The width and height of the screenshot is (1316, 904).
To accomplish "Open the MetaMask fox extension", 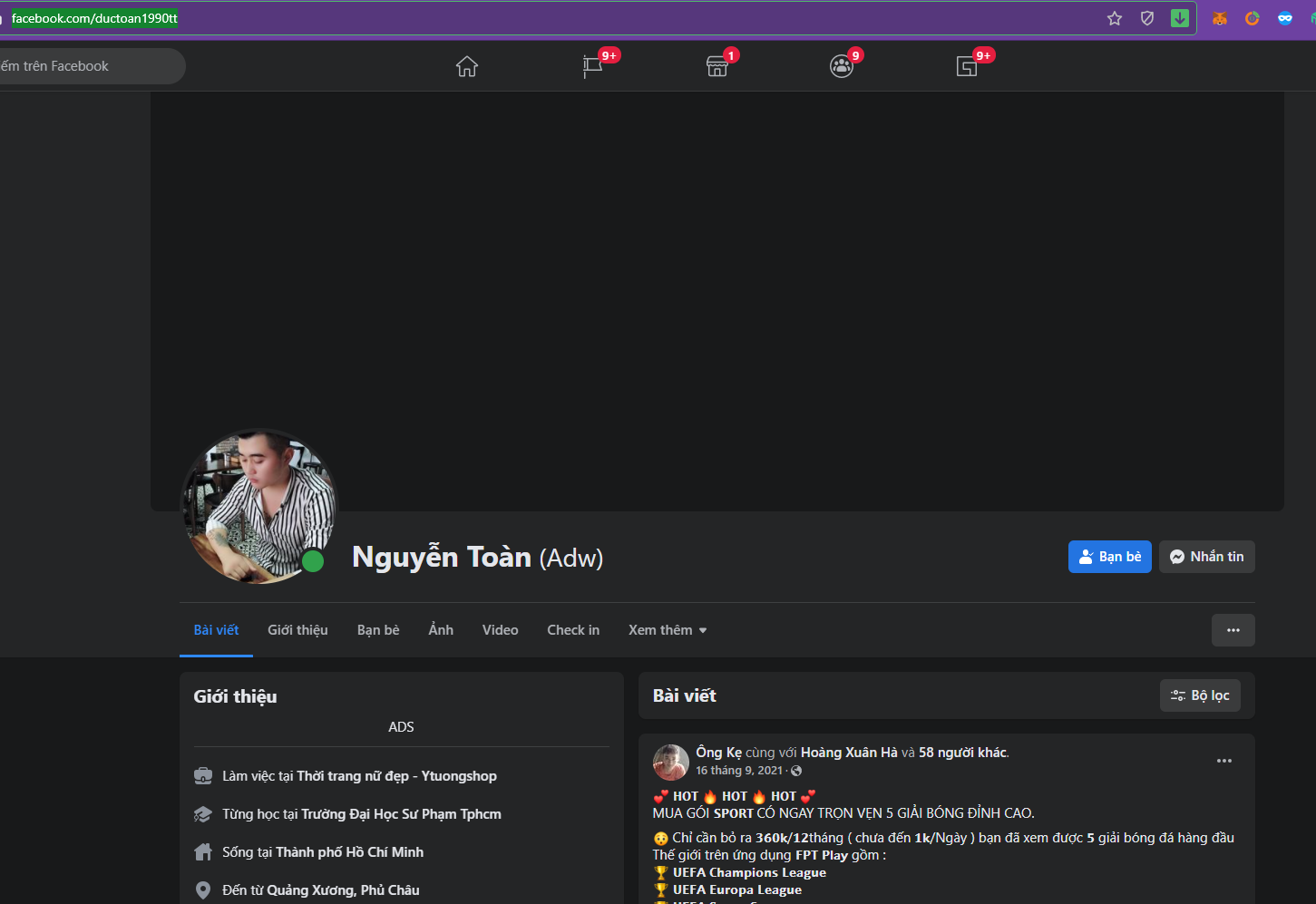I will (x=1220, y=18).
